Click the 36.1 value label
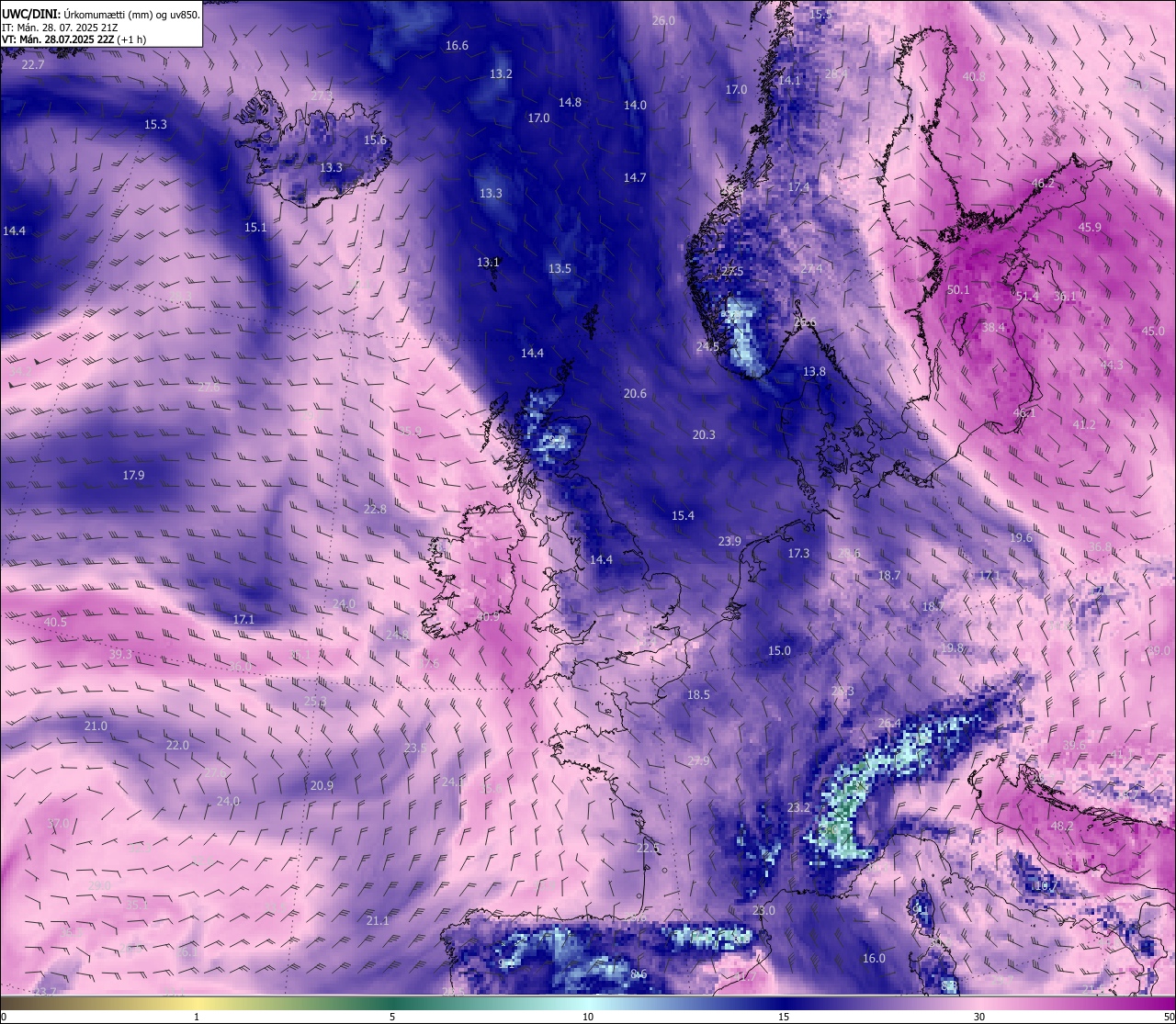Image resolution: width=1176 pixels, height=1024 pixels. (1065, 296)
